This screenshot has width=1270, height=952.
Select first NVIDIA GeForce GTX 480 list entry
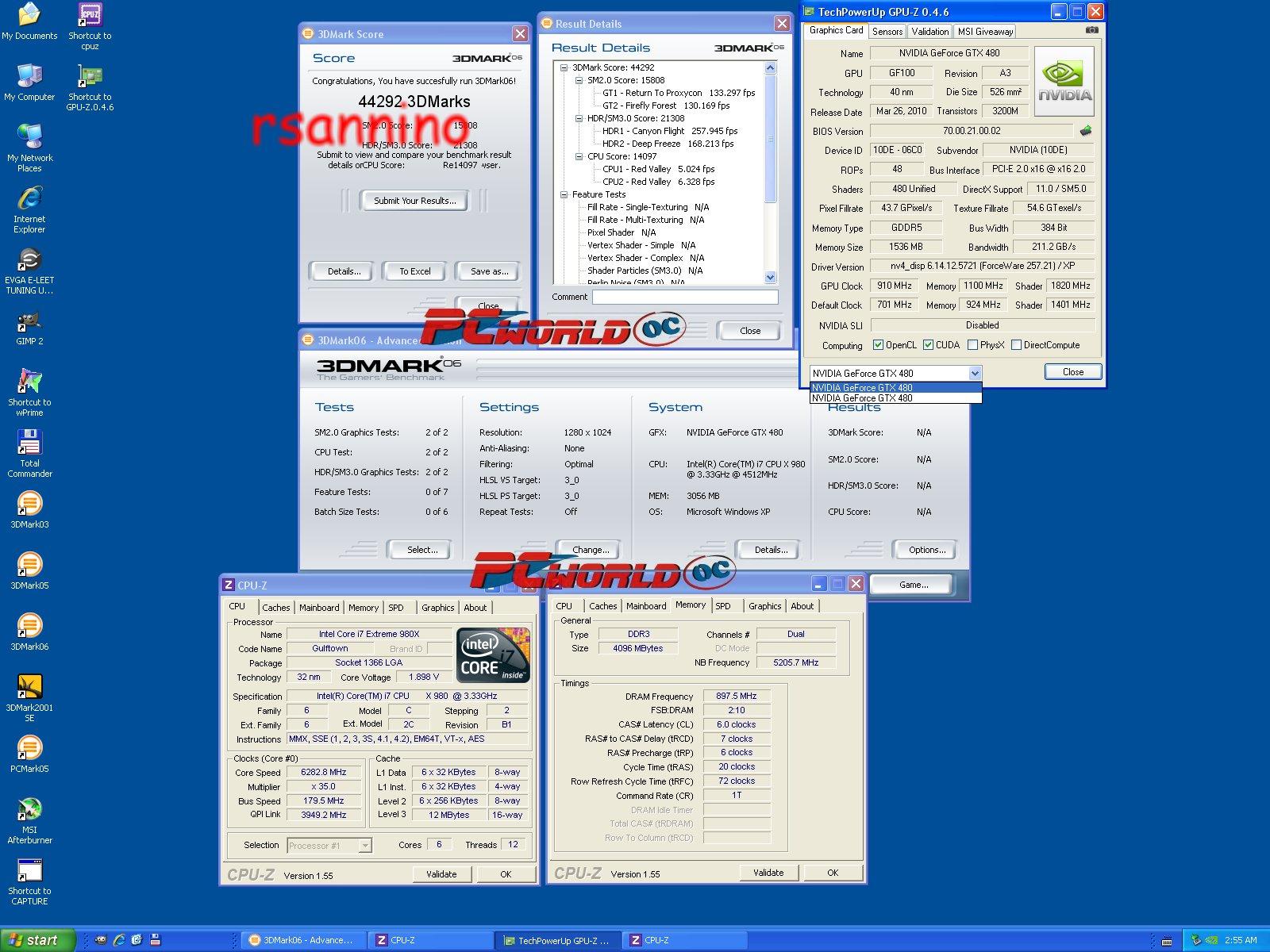pos(895,387)
